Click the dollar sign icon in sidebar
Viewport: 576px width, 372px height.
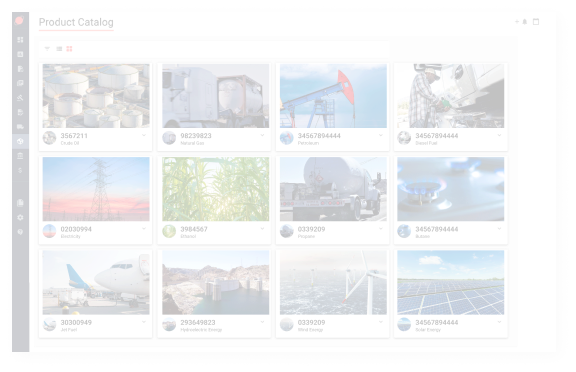pos(20,170)
